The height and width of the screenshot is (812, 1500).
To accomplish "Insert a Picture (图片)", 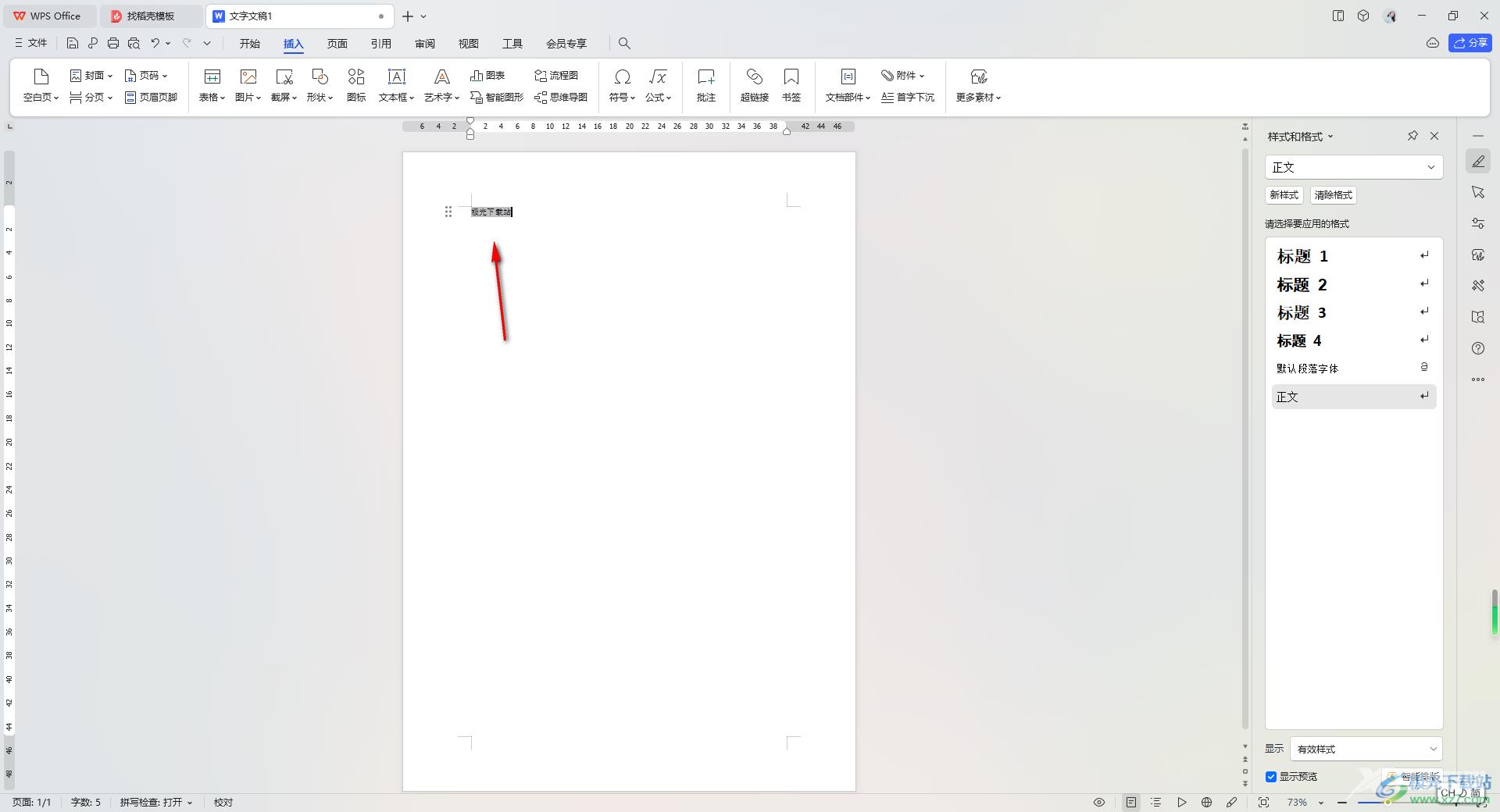I will click(248, 86).
